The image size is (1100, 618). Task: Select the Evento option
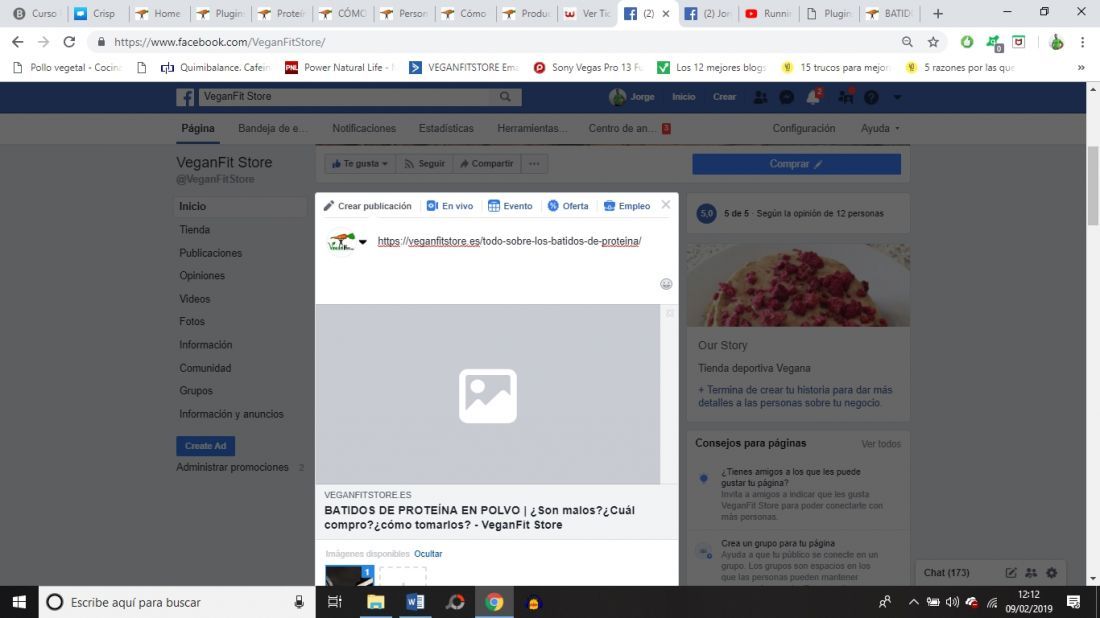[510, 206]
